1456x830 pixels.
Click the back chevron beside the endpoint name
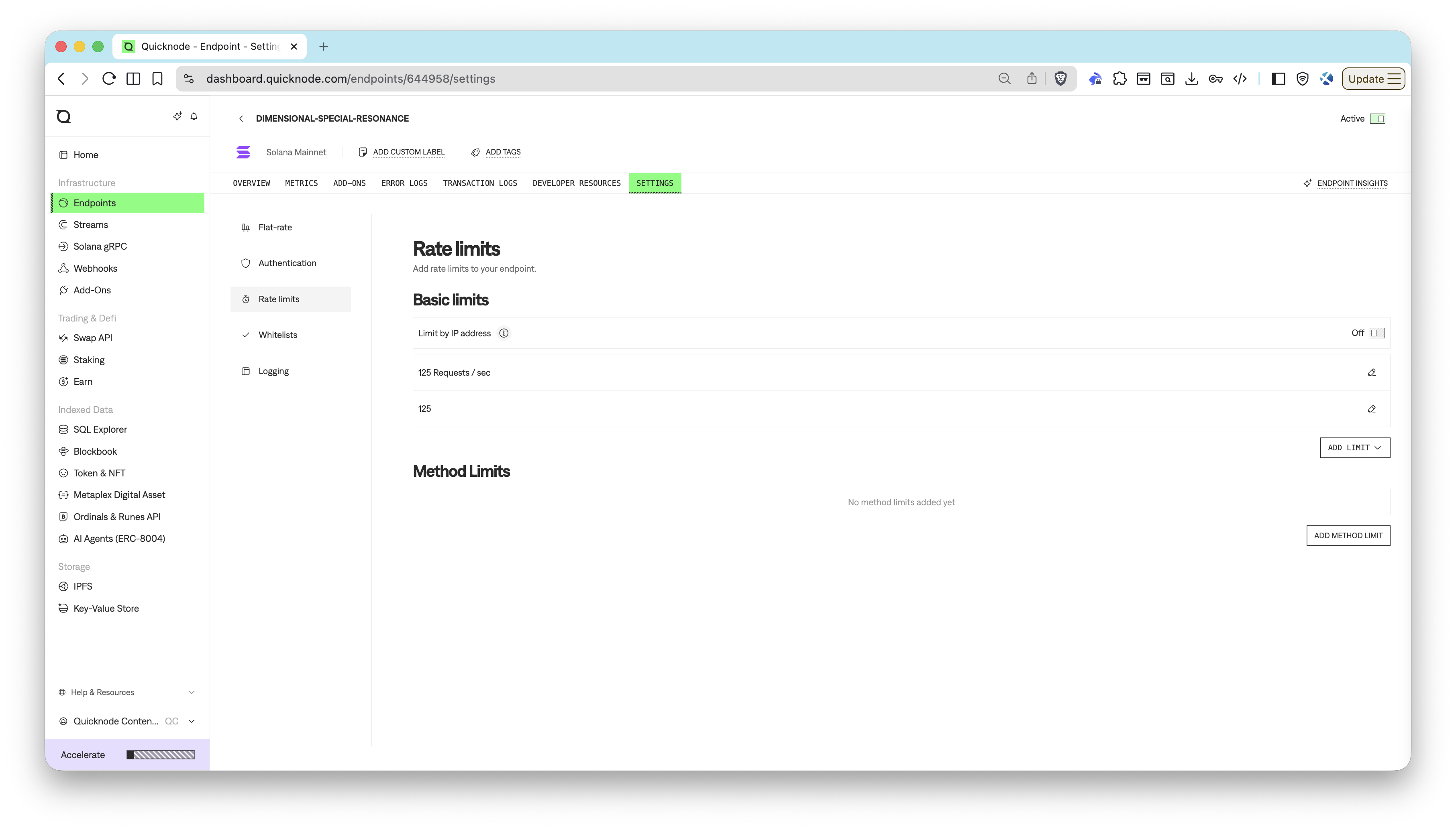(241, 118)
